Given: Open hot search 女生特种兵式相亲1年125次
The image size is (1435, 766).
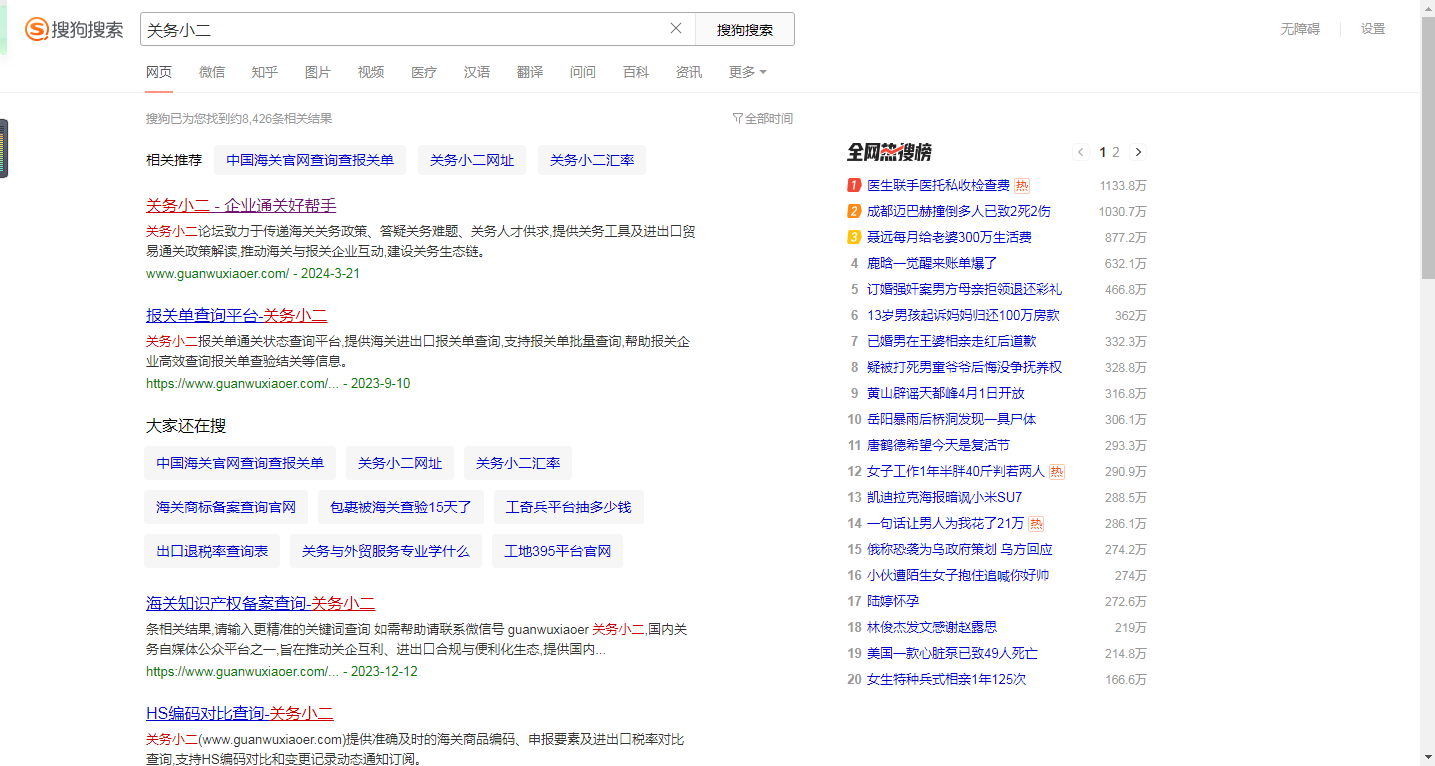Looking at the screenshot, I should pyautogui.click(x=946, y=680).
